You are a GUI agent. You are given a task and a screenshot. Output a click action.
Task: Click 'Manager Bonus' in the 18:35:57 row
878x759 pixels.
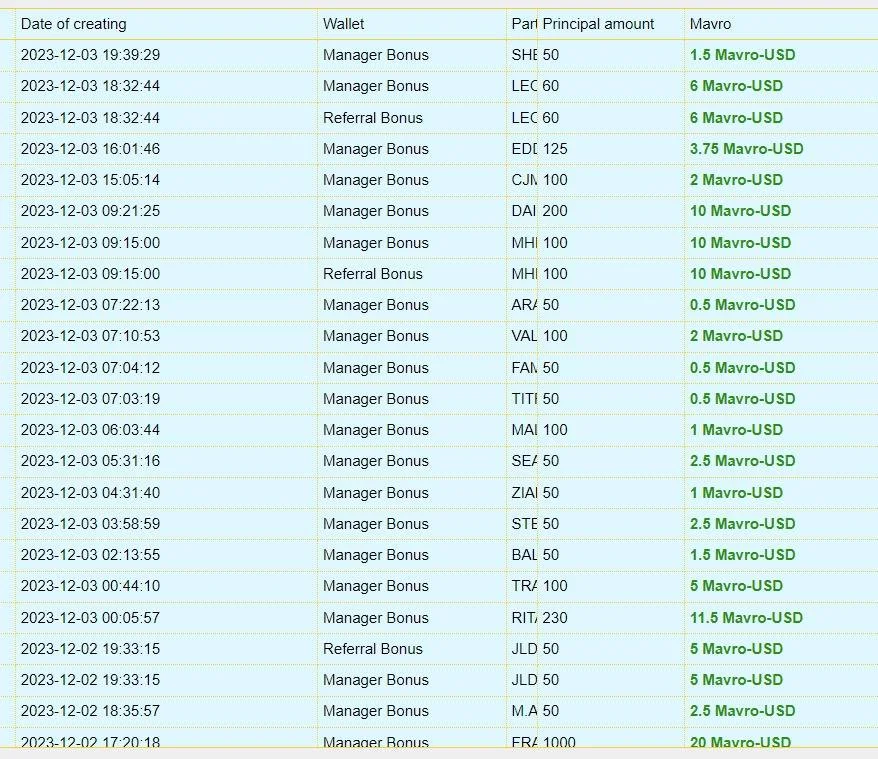coord(376,710)
